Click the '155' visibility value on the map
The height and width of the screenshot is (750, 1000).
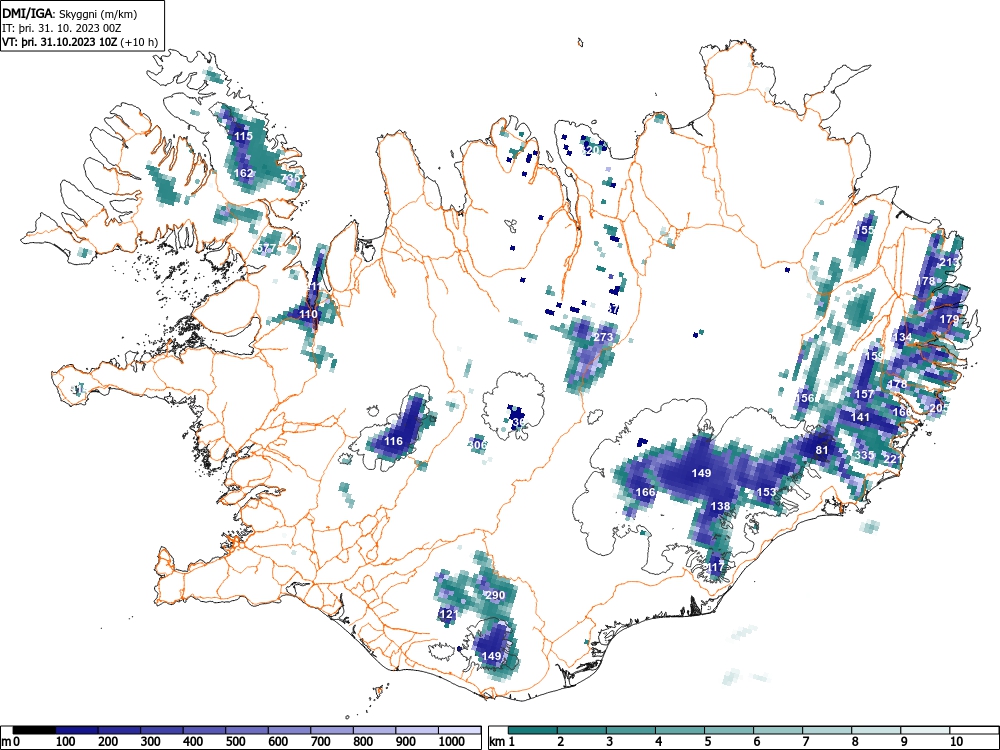[x=864, y=230]
